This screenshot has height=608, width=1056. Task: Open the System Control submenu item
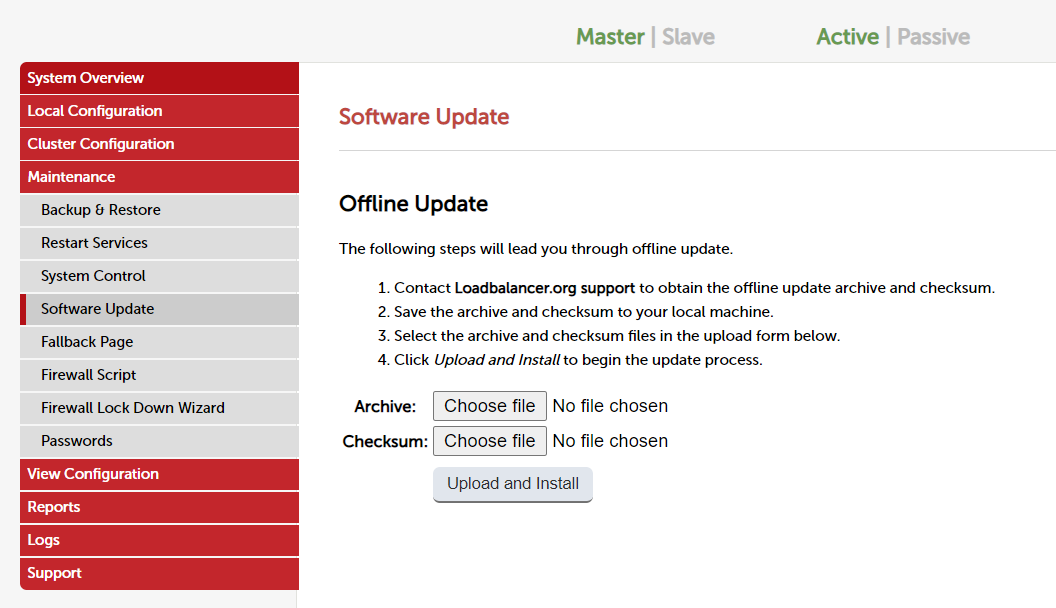[160, 276]
